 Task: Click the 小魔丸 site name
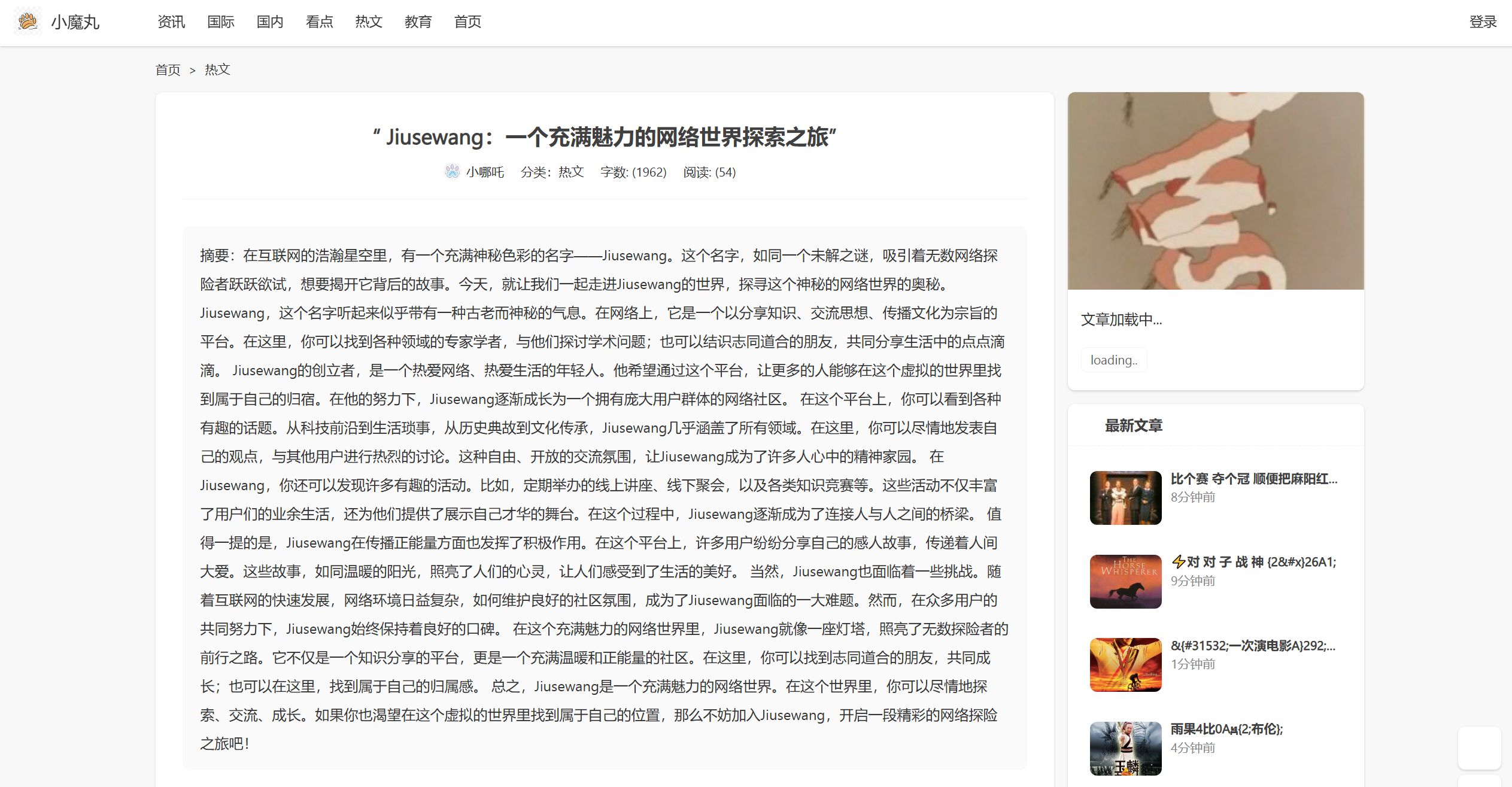point(75,22)
